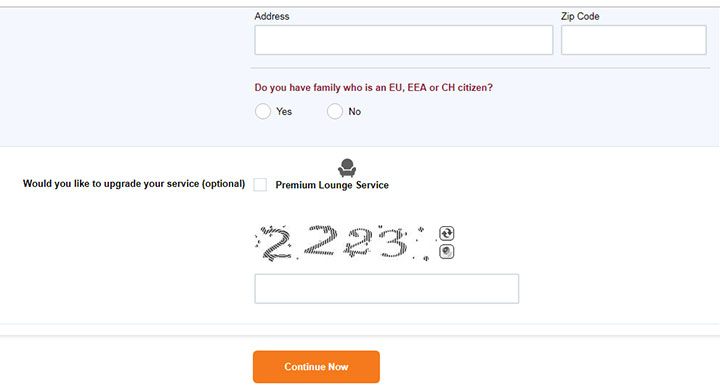The height and width of the screenshot is (392, 720).
Task: Click the No option label
Action: 354,112
